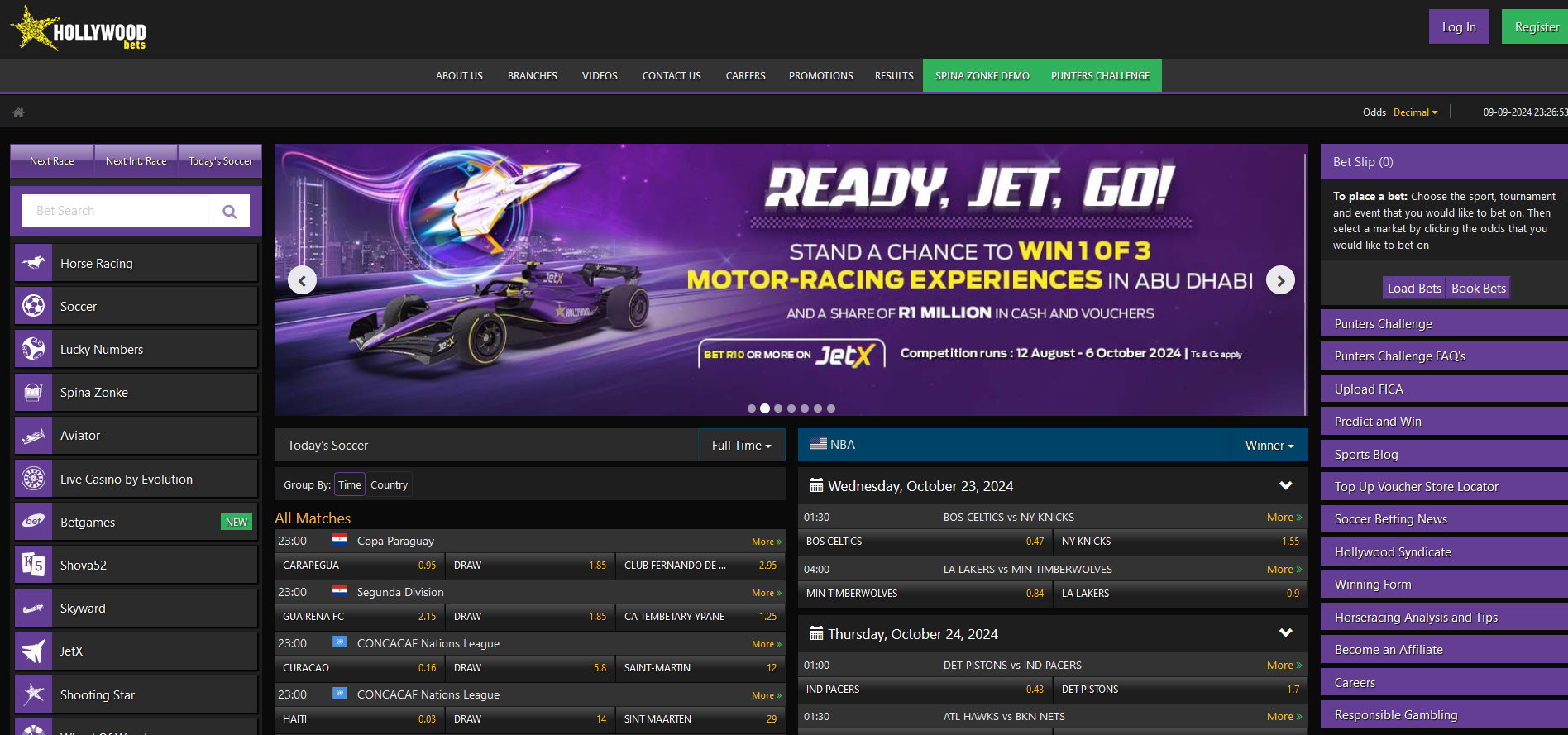Screen dimensions: 1568x735
Task: Click the Shova52 cards icon
Action: pos(33,566)
